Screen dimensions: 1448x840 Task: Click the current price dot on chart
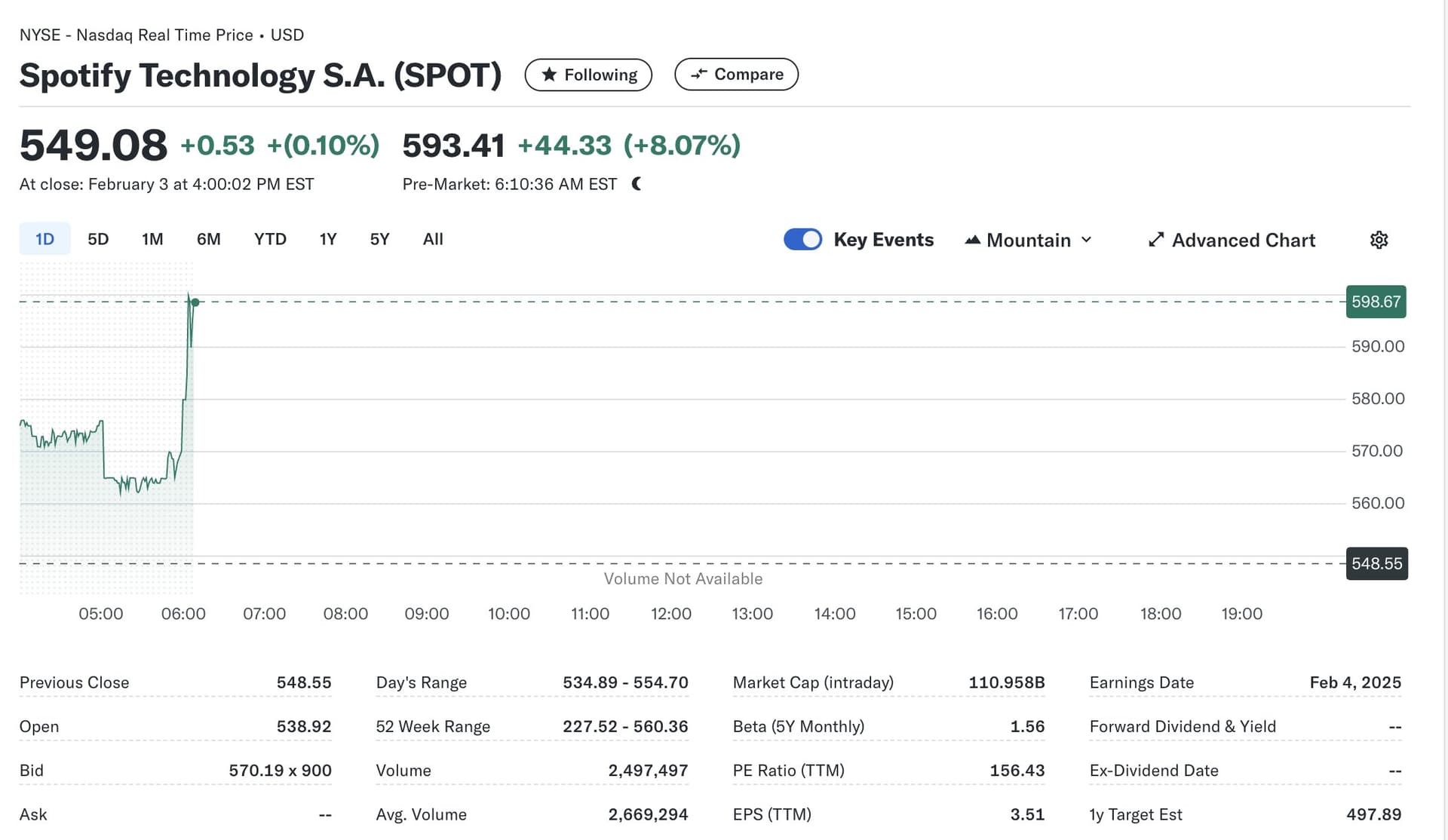tap(195, 302)
